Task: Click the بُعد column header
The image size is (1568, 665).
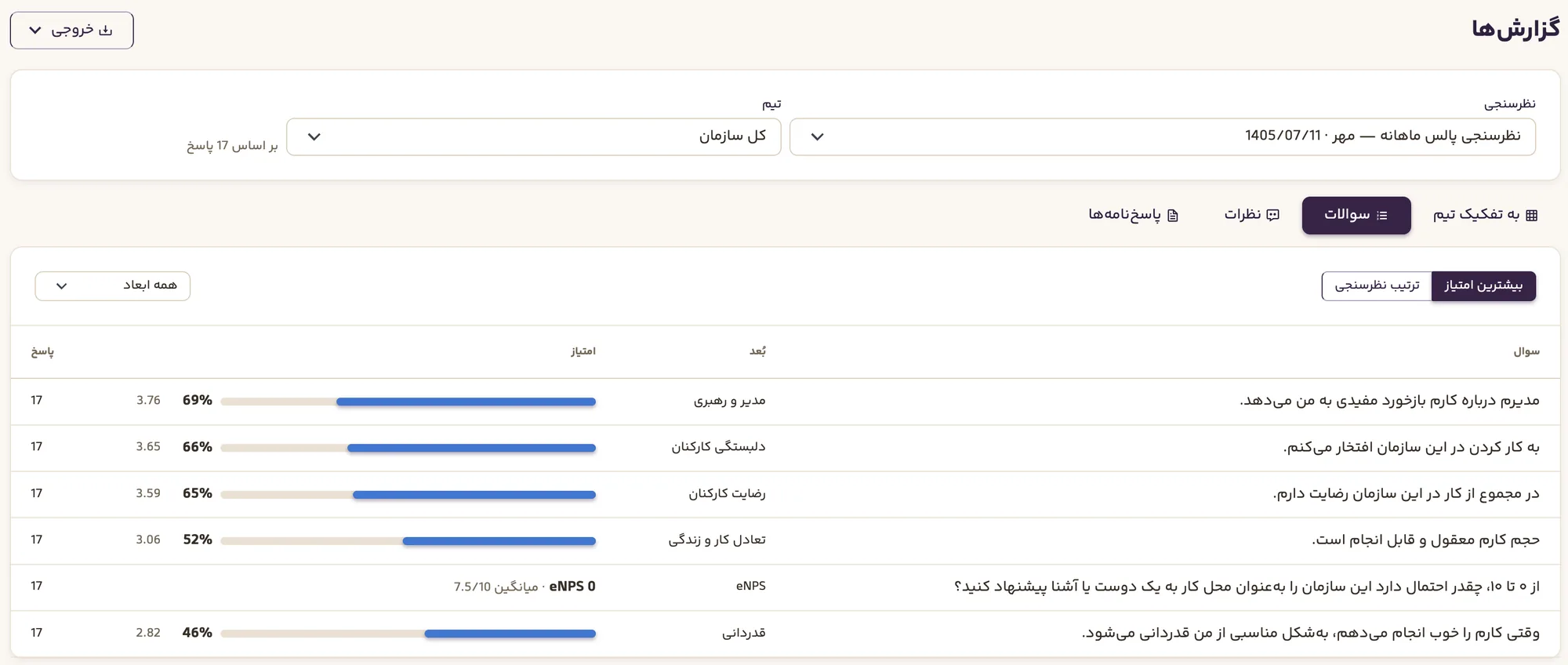Action: coord(757,351)
